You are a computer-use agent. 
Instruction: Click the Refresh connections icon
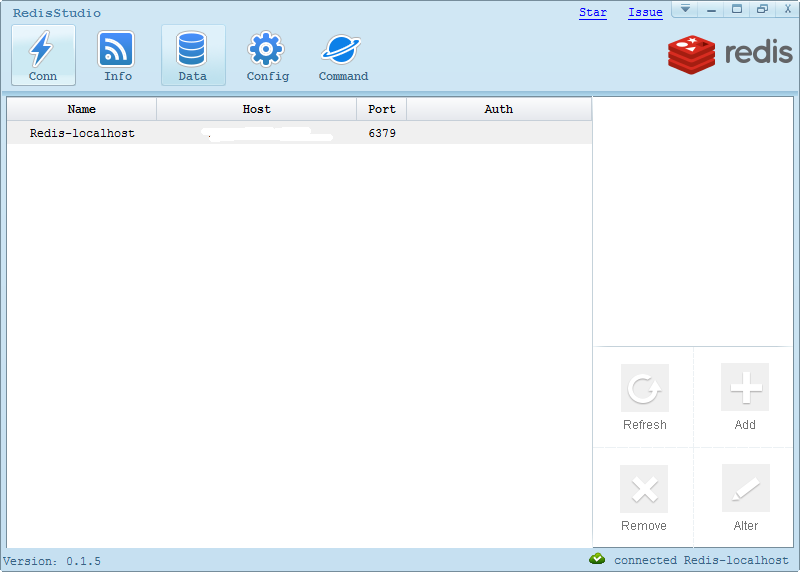click(644, 388)
